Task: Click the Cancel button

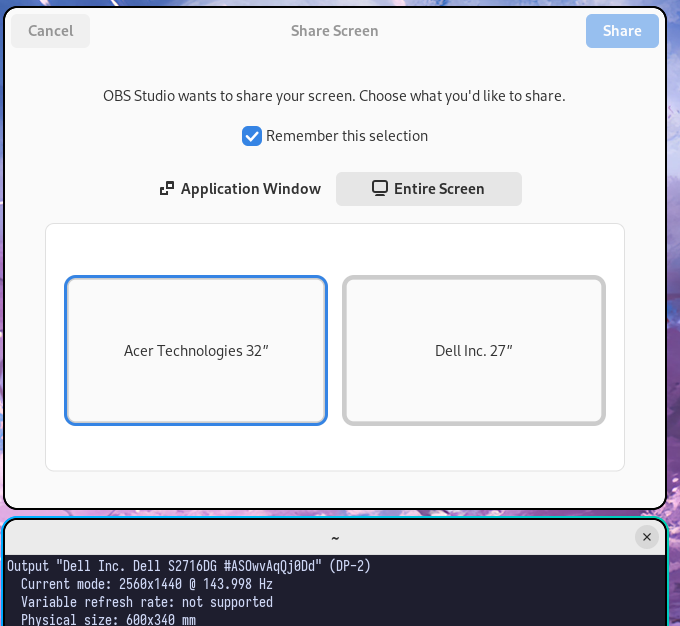Action: pyautogui.click(x=50, y=31)
